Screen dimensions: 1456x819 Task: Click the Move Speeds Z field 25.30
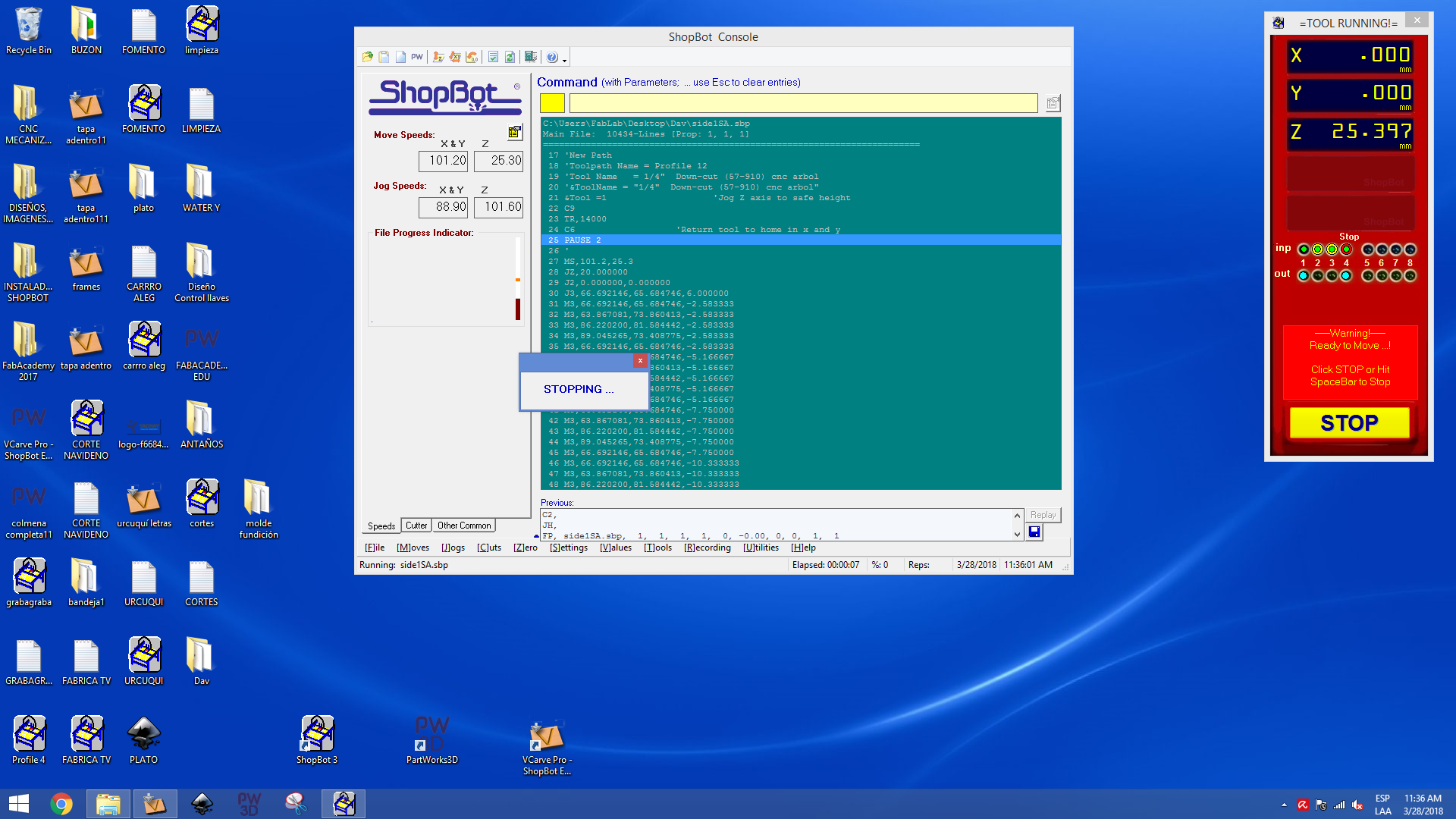tap(498, 161)
